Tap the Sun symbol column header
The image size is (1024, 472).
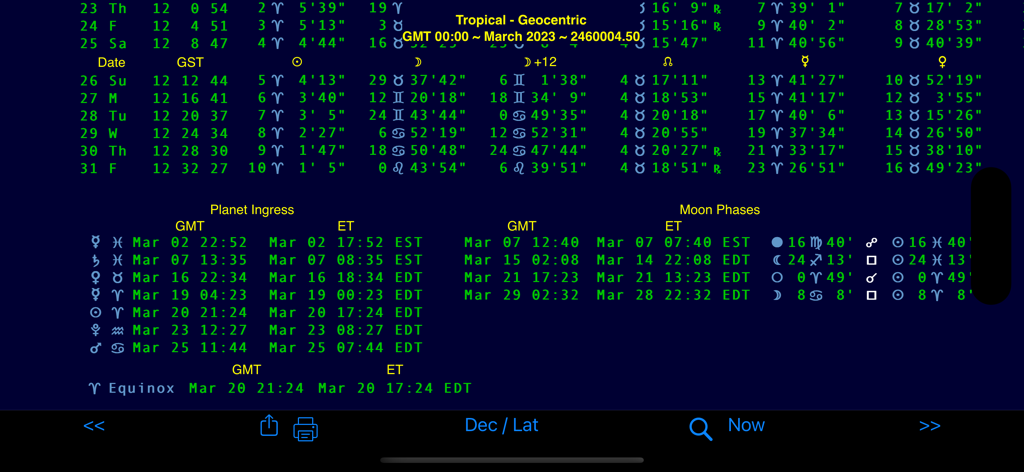(297, 62)
